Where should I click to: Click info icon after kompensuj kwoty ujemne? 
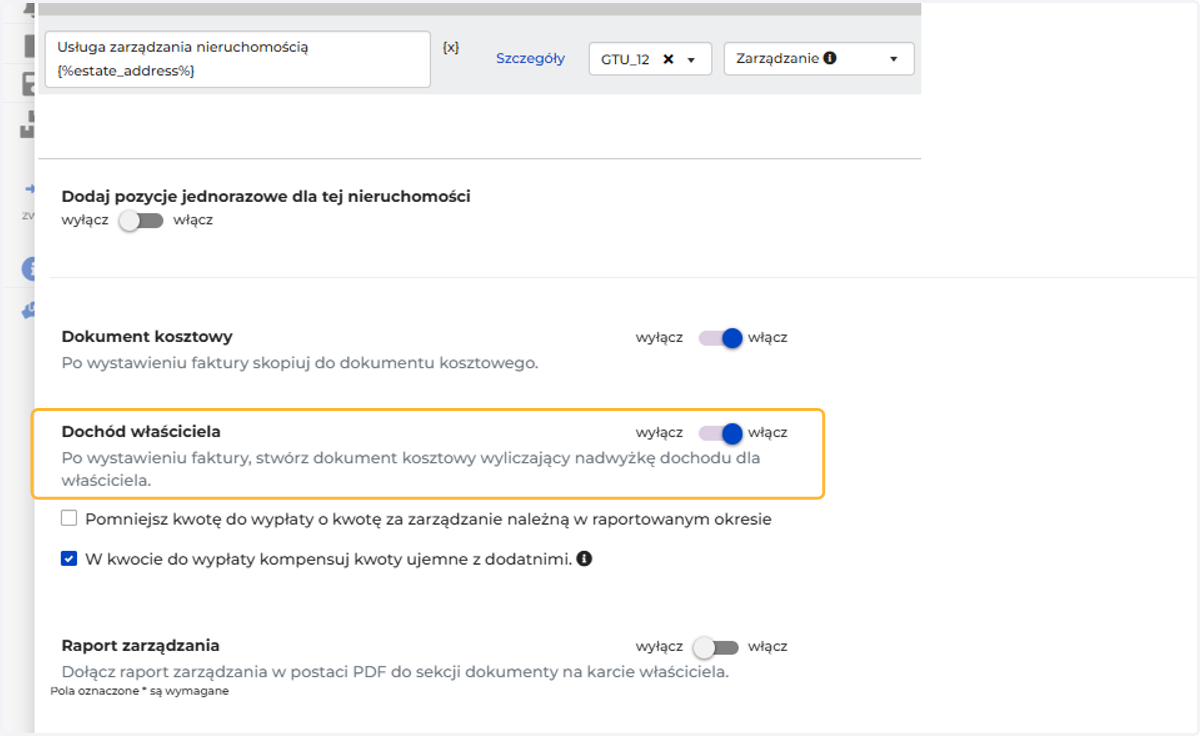pyautogui.click(x=584, y=559)
